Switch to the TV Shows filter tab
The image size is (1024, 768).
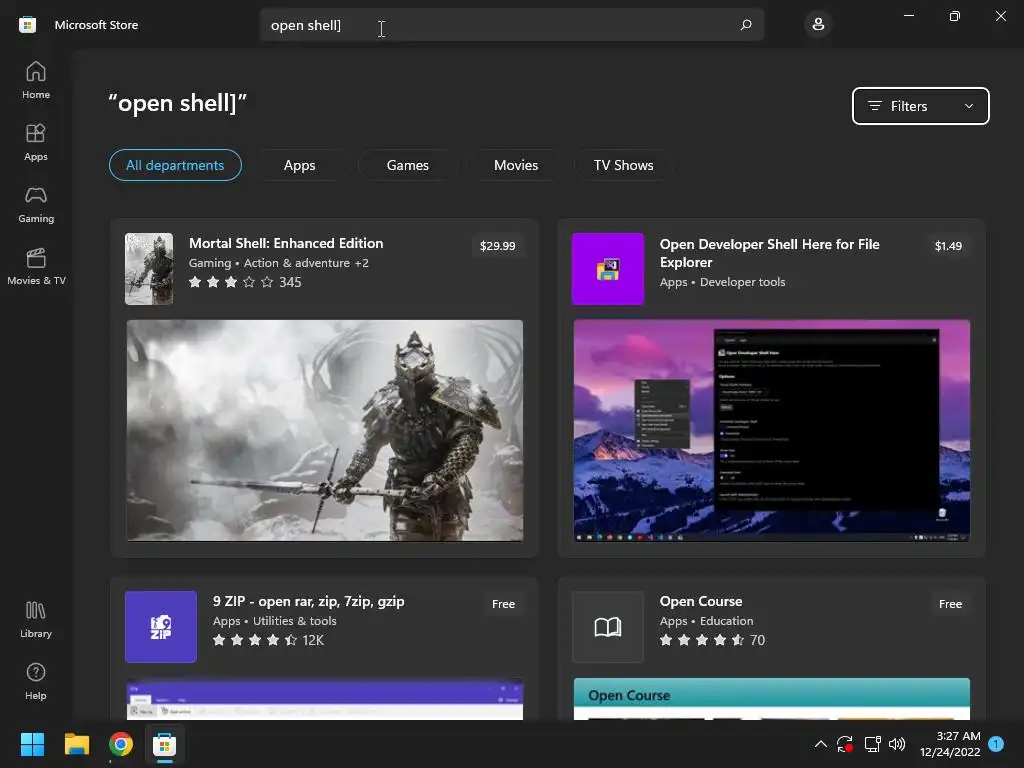click(x=624, y=165)
